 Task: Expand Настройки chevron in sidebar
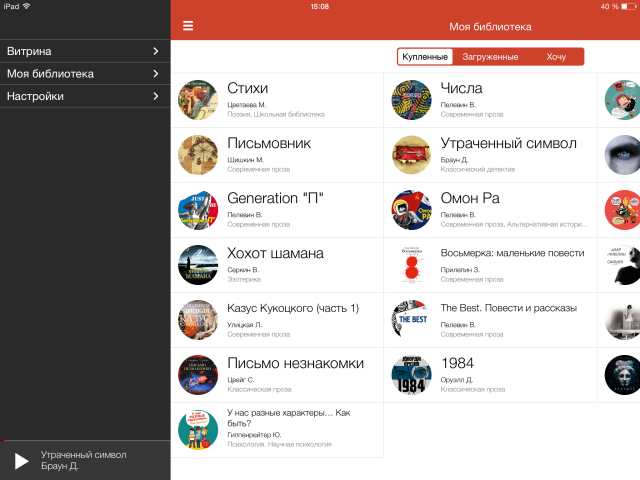pyautogui.click(x=156, y=97)
